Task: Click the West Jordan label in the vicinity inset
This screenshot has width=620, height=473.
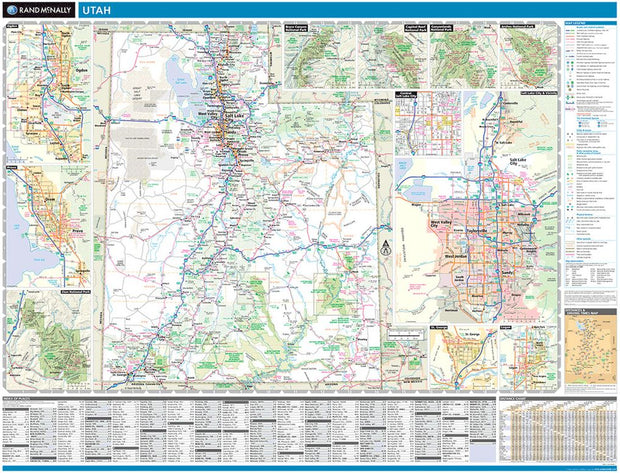Action: [x=456, y=256]
